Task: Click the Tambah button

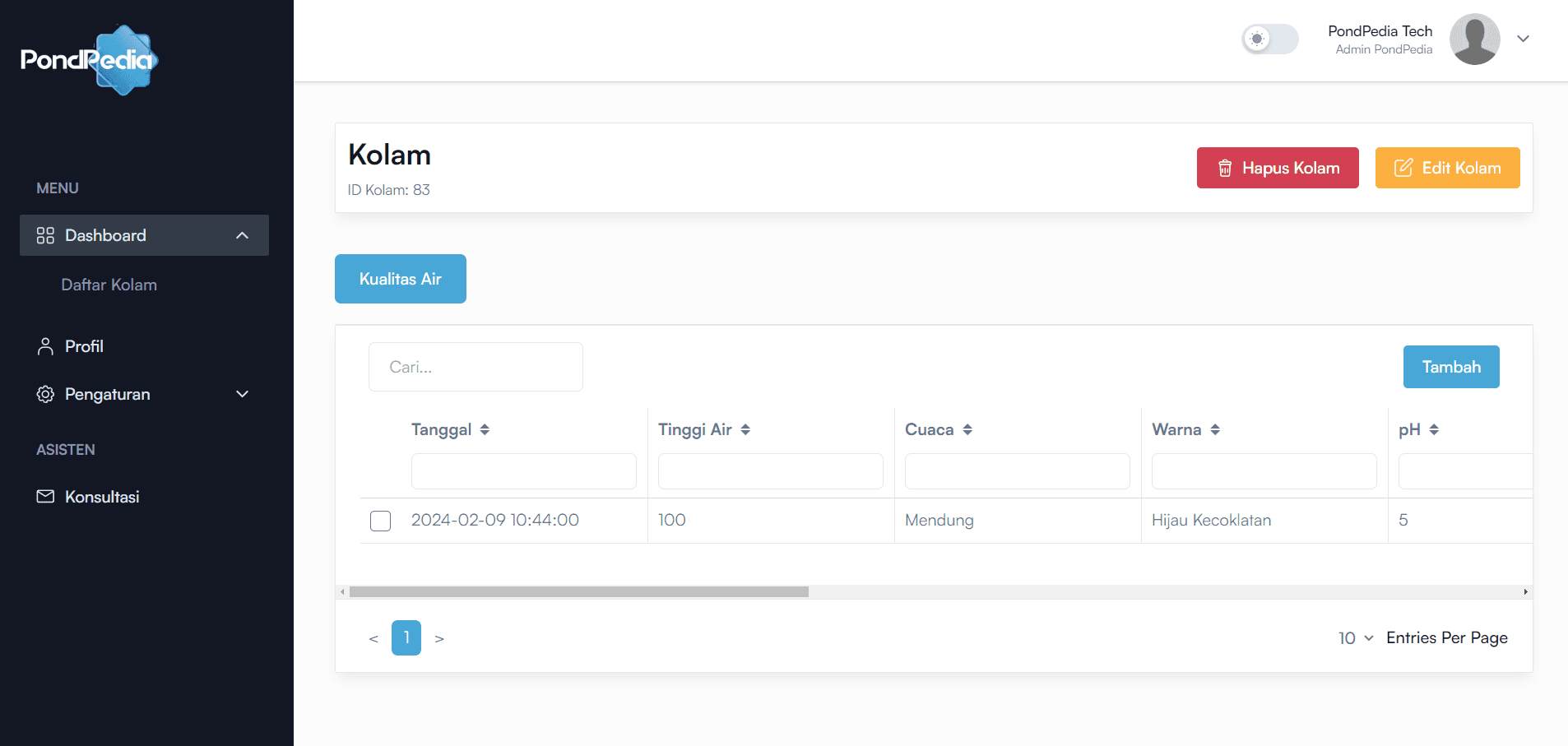Action: tap(1450, 367)
